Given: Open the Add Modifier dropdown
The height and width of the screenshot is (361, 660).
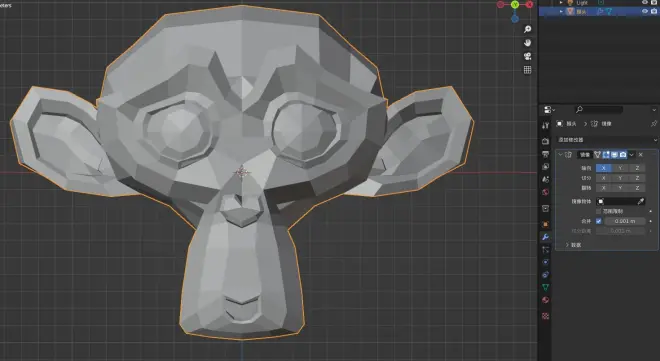Looking at the screenshot, I should coord(607,140).
